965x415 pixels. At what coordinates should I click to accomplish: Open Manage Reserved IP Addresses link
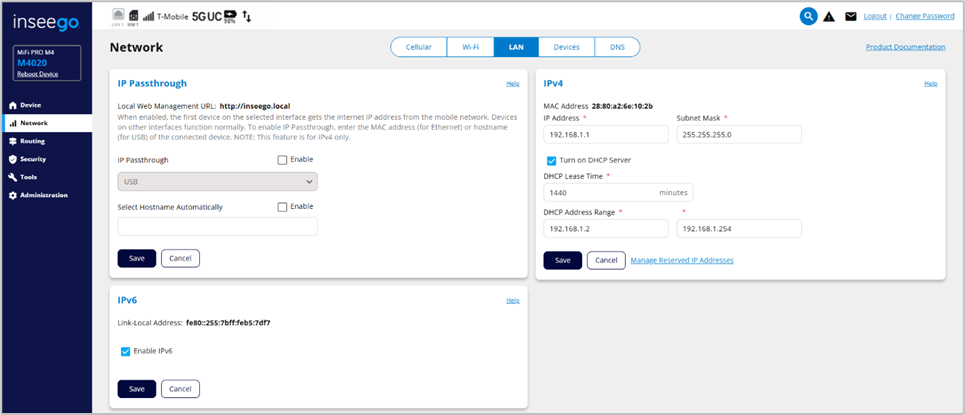pyautogui.click(x=682, y=260)
